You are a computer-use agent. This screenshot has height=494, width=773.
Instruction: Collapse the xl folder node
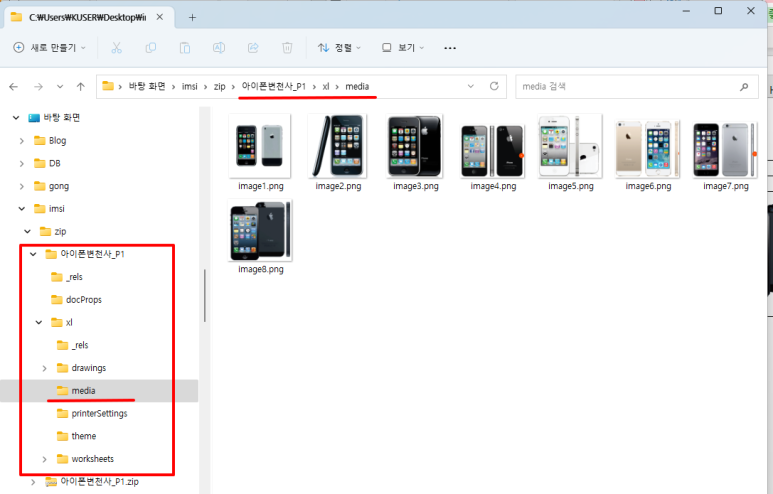(x=39, y=322)
